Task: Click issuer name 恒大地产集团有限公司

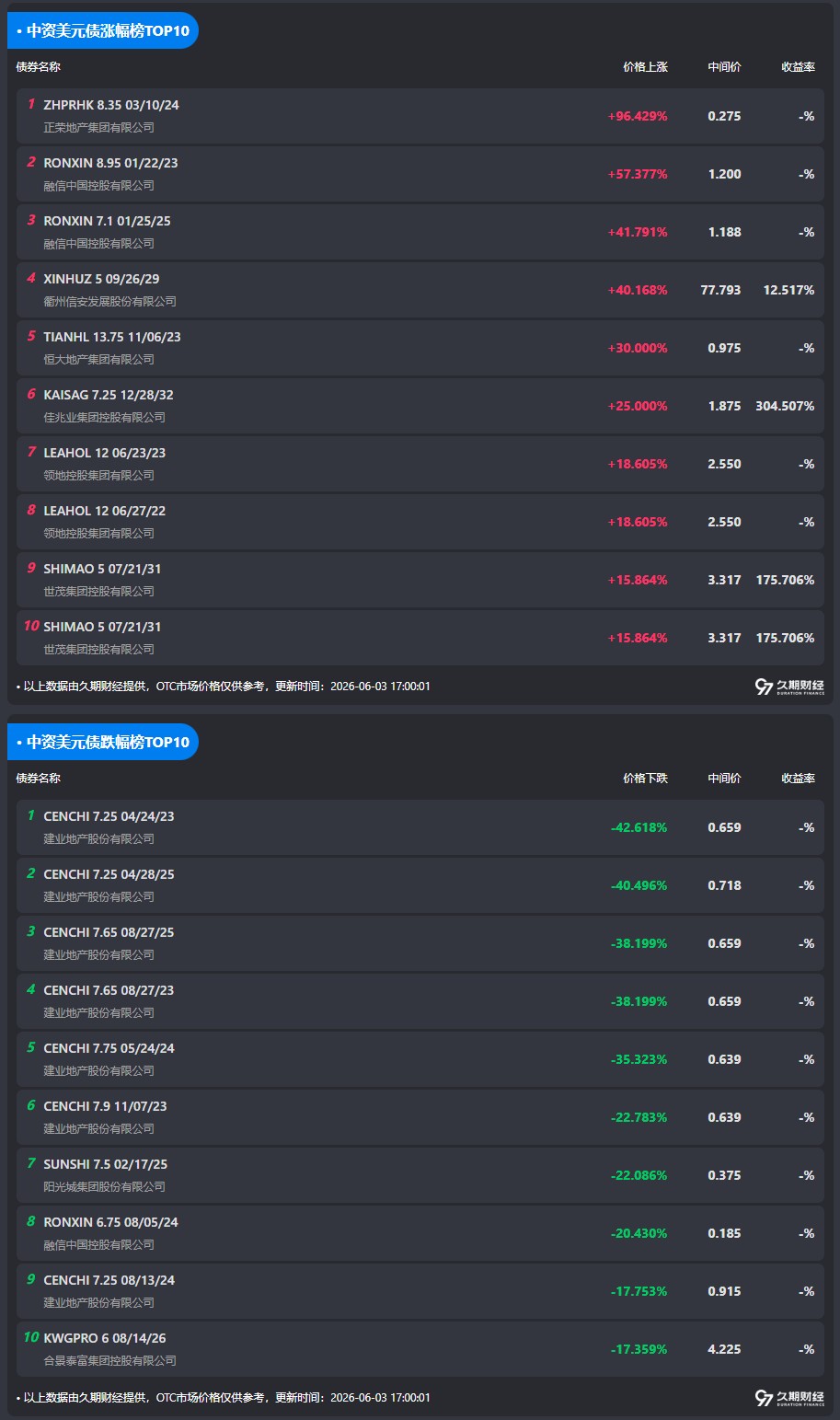Action: [x=99, y=360]
